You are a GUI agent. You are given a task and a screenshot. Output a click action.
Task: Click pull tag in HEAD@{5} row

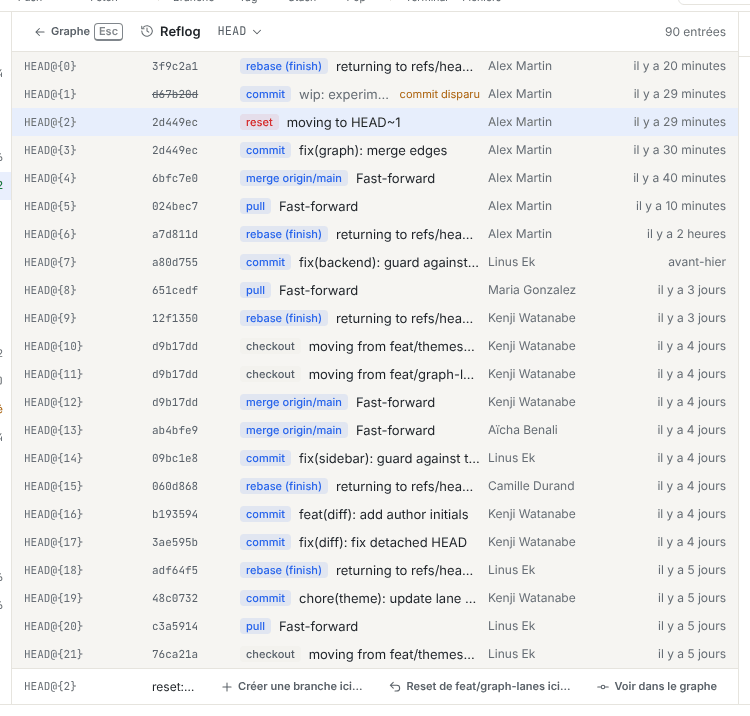pyautogui.click(x=255, y=206)
